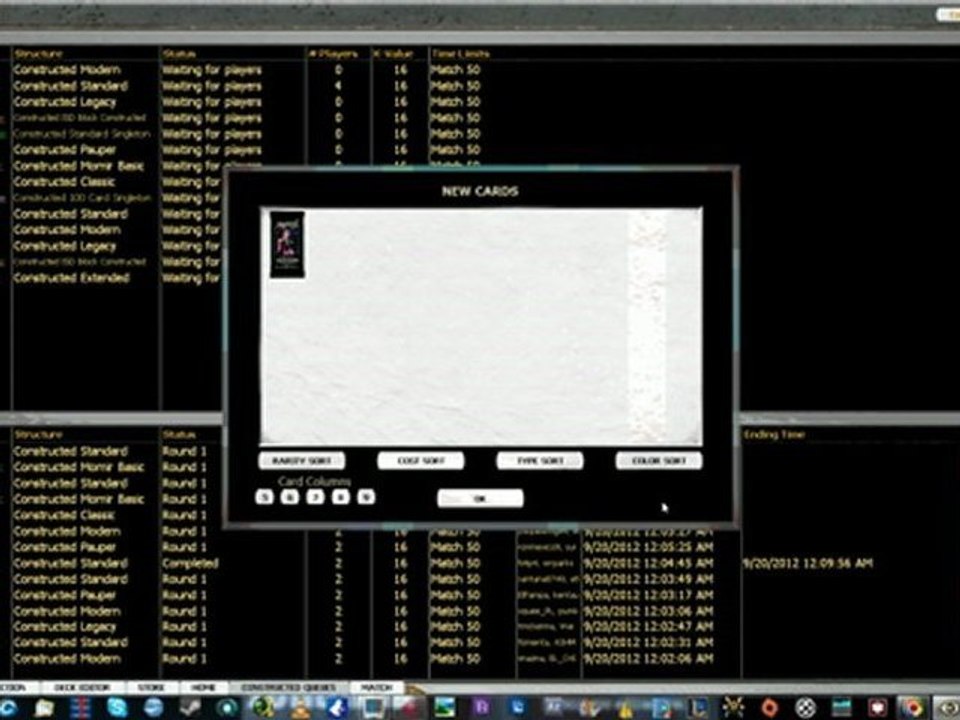Click the purple B taskbar icon
This screenshot has width=960, height=720.
click(x=481, y=708)
